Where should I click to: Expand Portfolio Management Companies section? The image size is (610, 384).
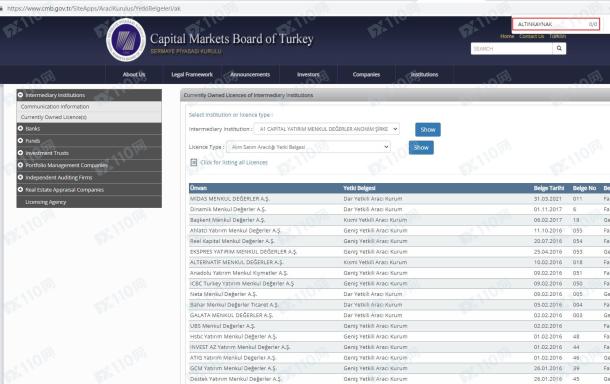pyautogui.click(x=20, y=165)
